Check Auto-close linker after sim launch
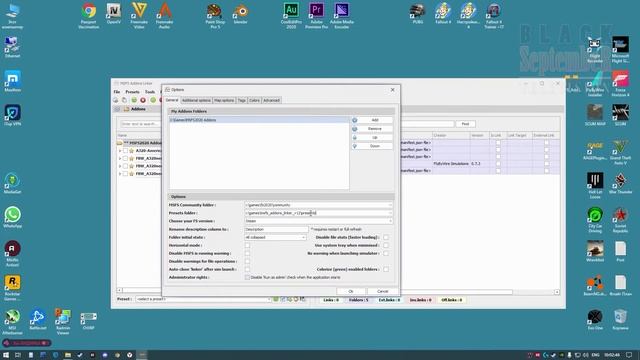640x360 pixels. tap(247, 269)
